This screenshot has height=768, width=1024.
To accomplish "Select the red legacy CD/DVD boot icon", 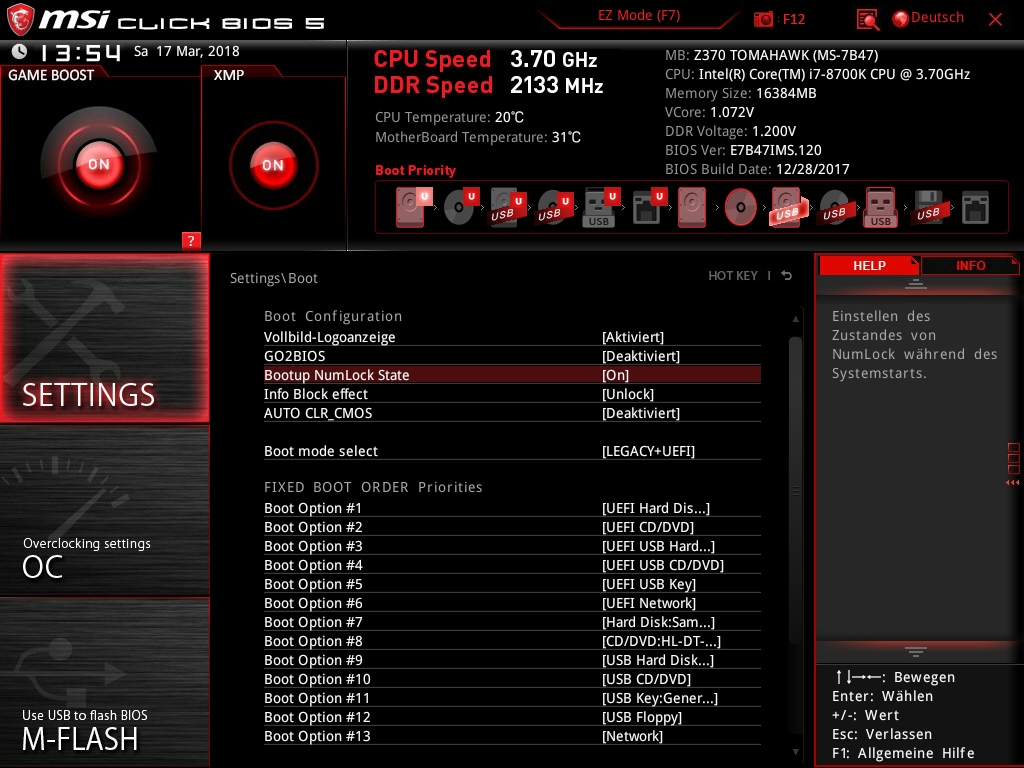I will [x=741, y=208].
